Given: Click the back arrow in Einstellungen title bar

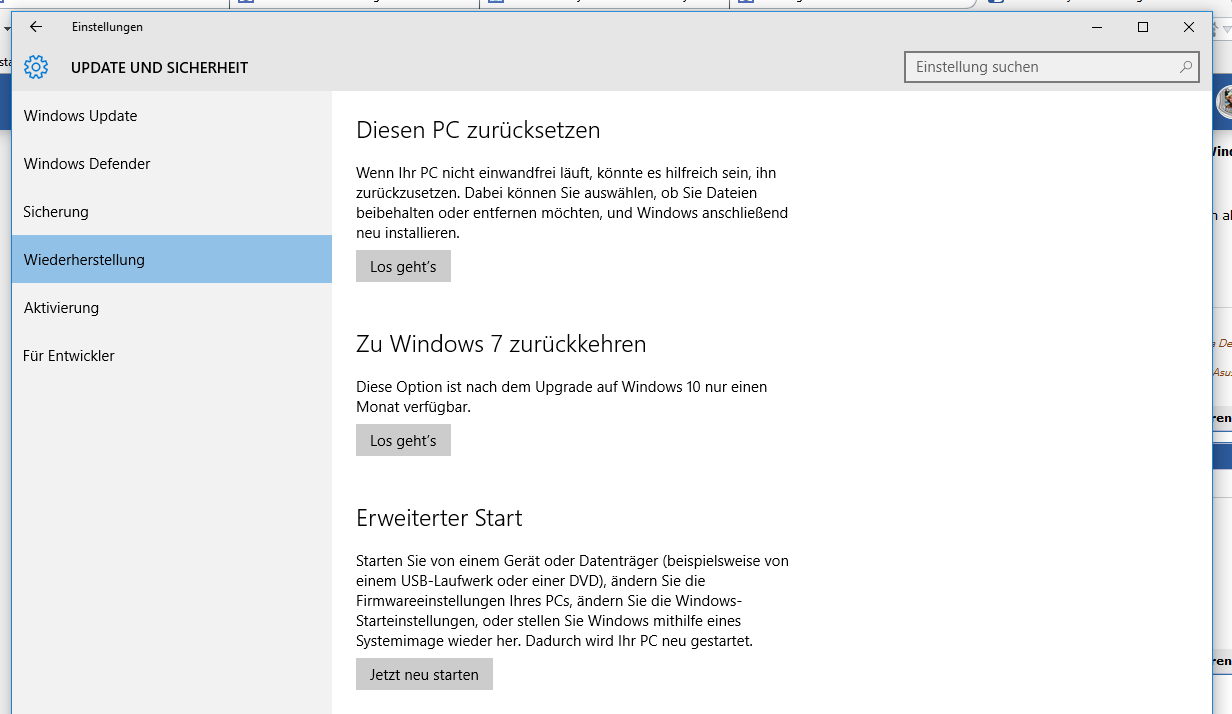Looking at the screenshot, I should [36, 27].
